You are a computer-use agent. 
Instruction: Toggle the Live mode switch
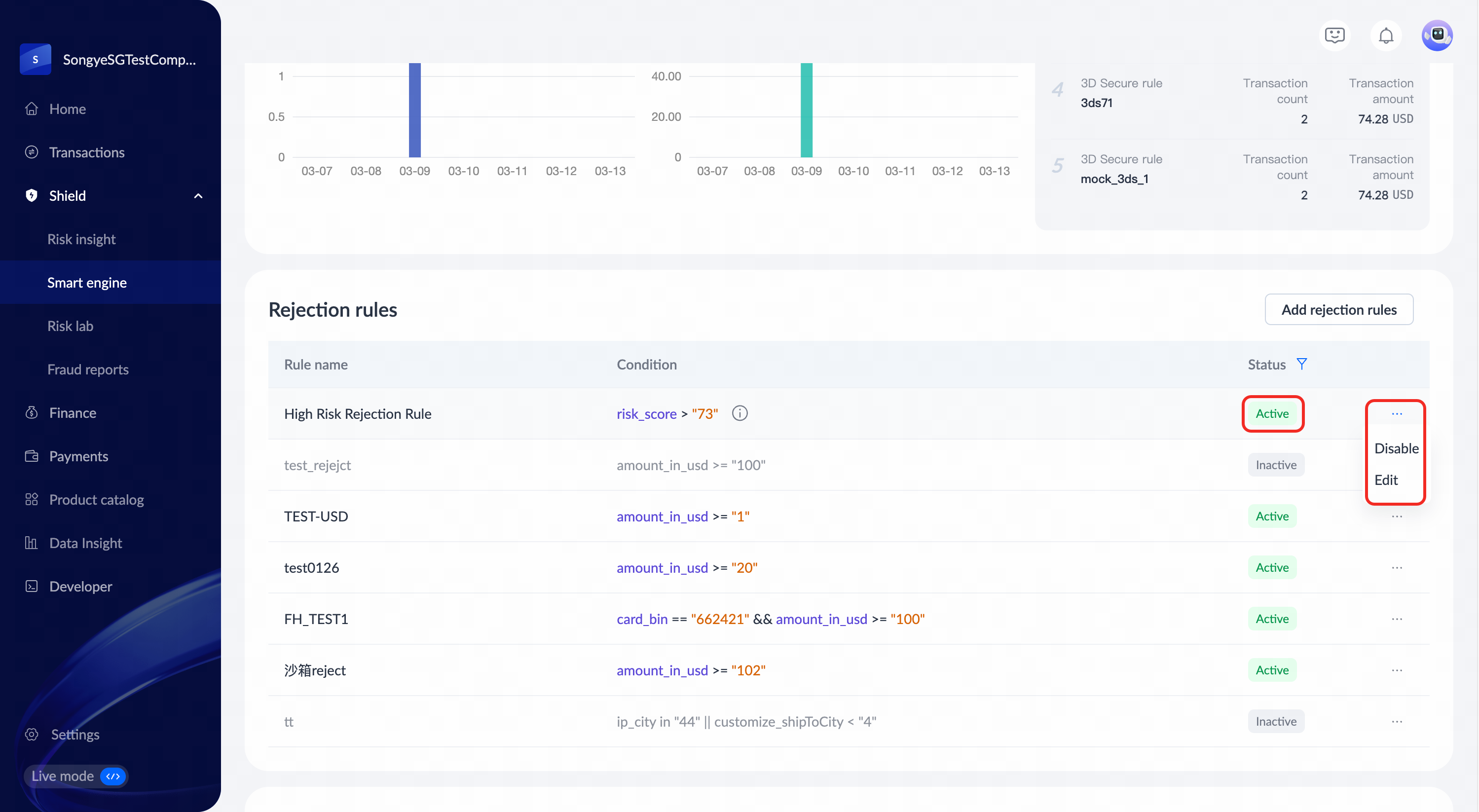[x=112, y=776]
